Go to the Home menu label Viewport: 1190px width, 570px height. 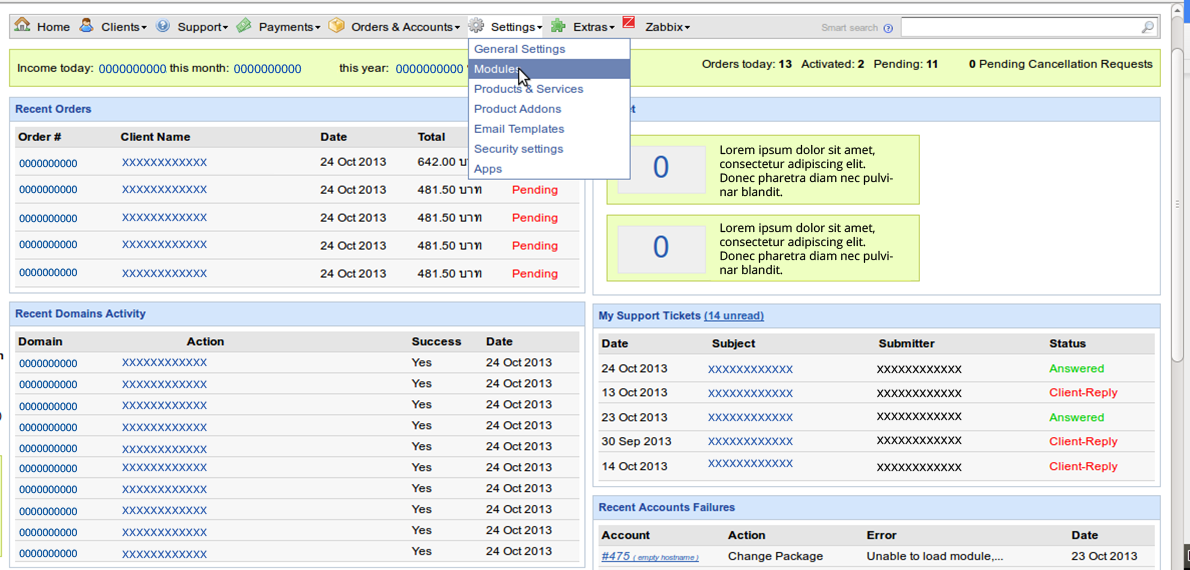click(53, 27)
